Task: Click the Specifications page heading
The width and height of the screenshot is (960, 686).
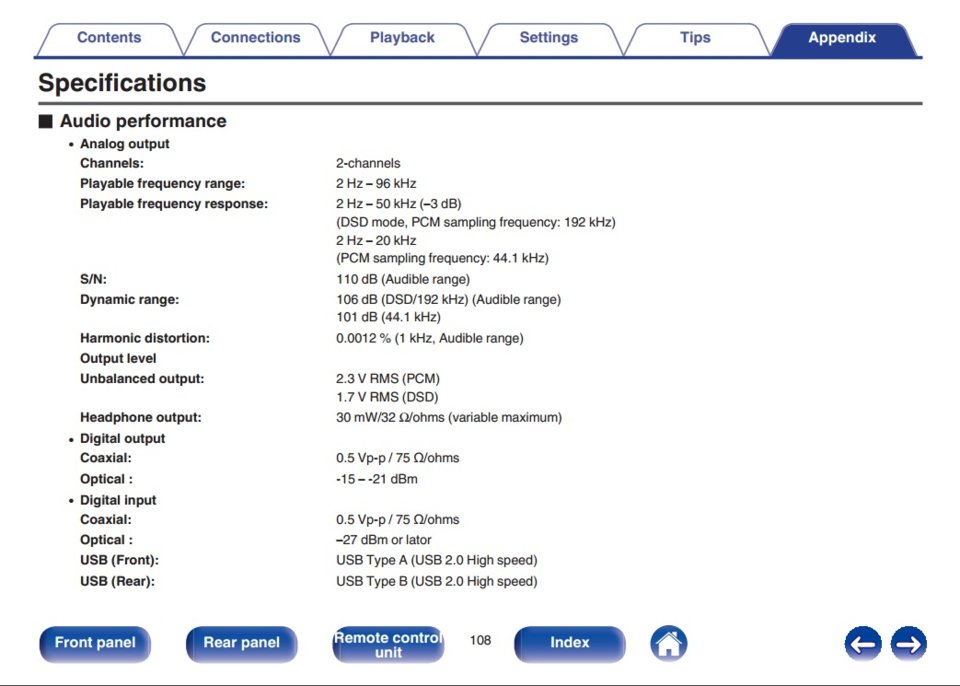Action: [x=122, y=83]
